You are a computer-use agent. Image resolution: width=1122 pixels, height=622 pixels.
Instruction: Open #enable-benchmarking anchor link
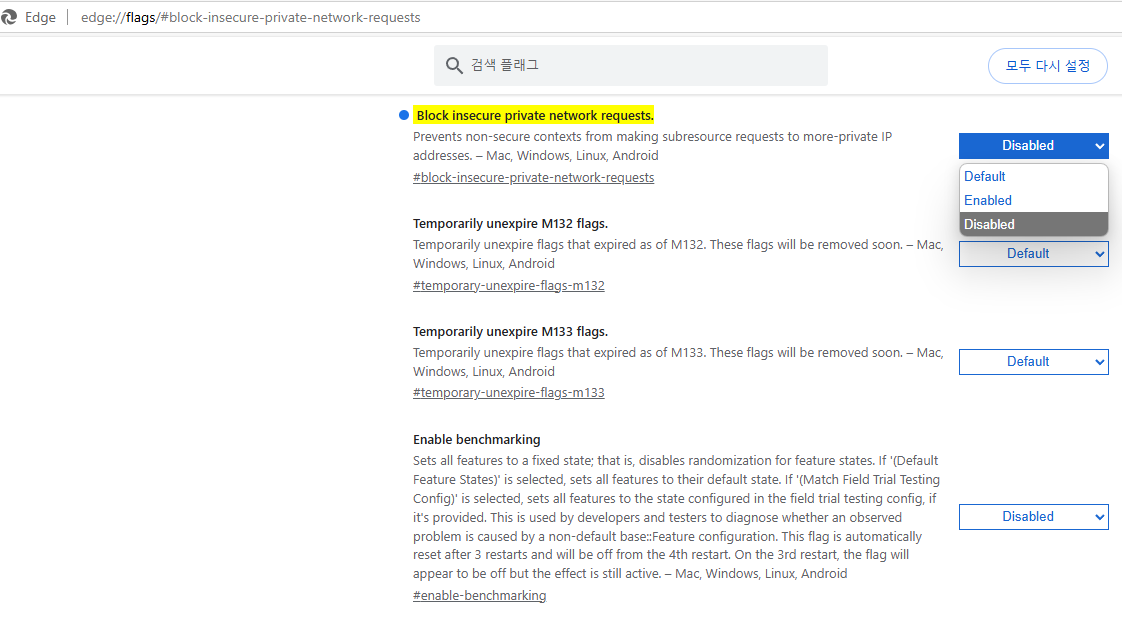click(479, 596)
